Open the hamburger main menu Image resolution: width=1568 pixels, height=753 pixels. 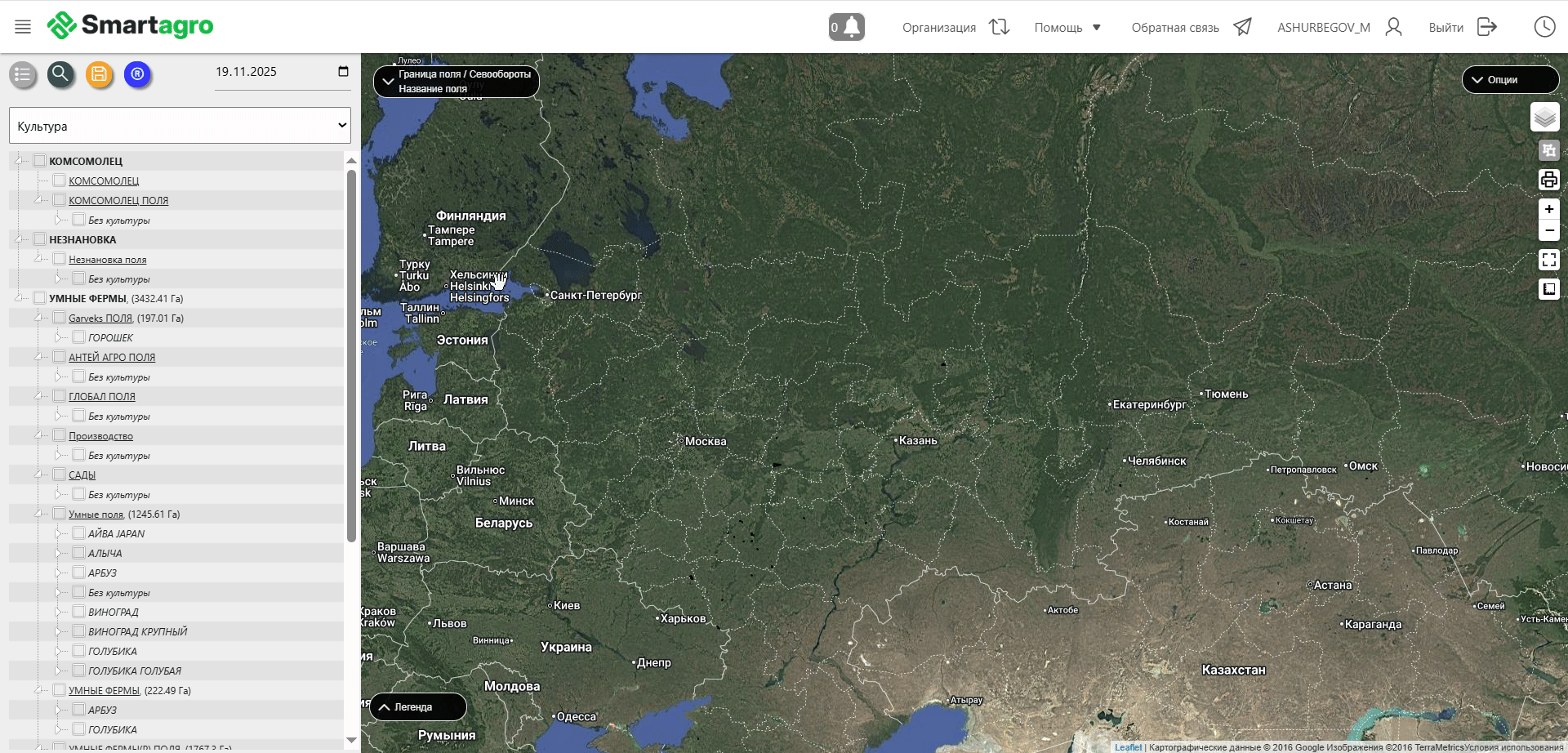pyautogui.click(x=23, y=27)
